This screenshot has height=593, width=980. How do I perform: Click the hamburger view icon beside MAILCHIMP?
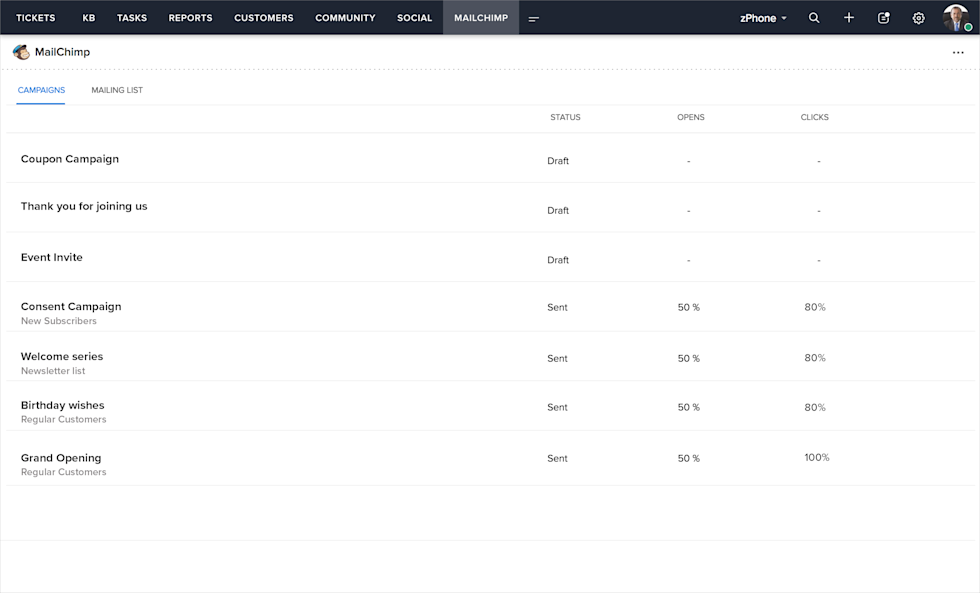click(533, 17)
